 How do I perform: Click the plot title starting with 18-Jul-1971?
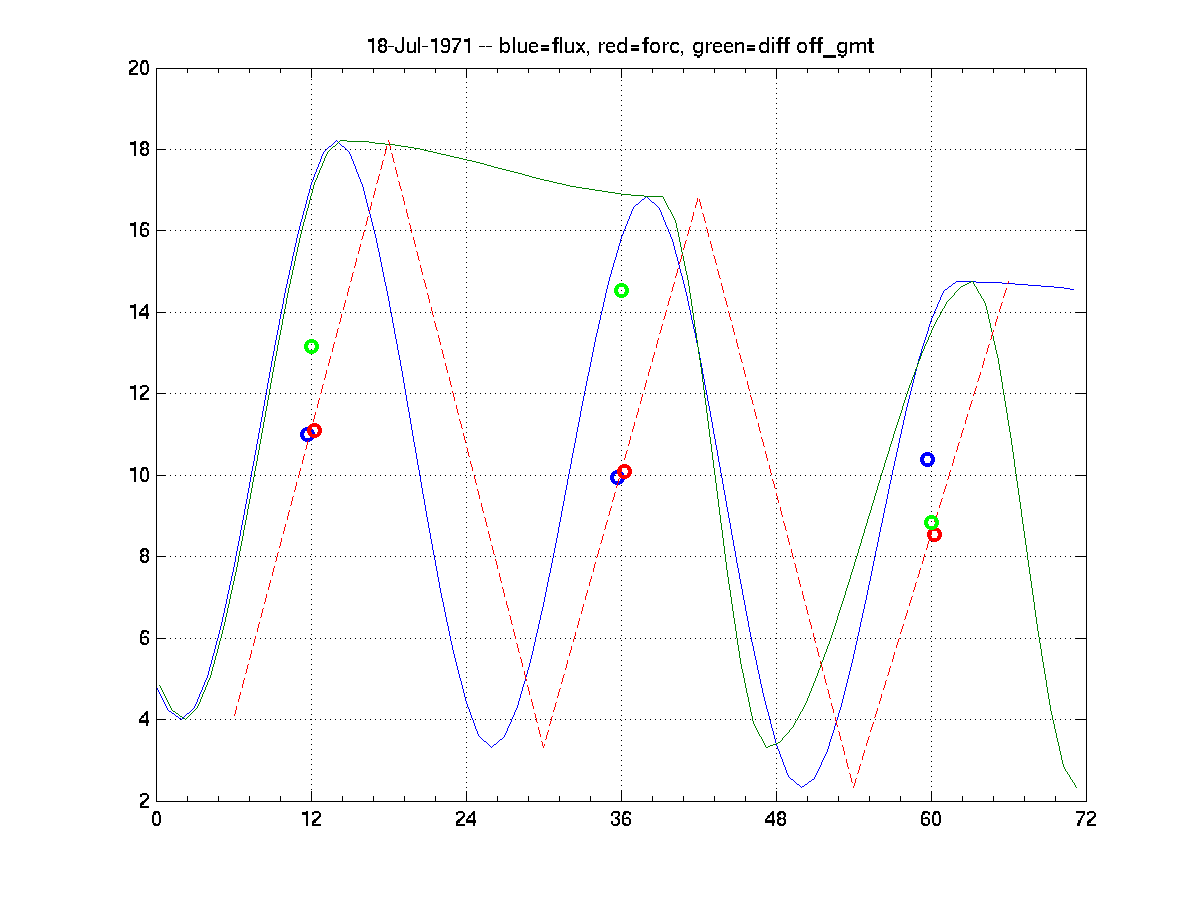620,46
